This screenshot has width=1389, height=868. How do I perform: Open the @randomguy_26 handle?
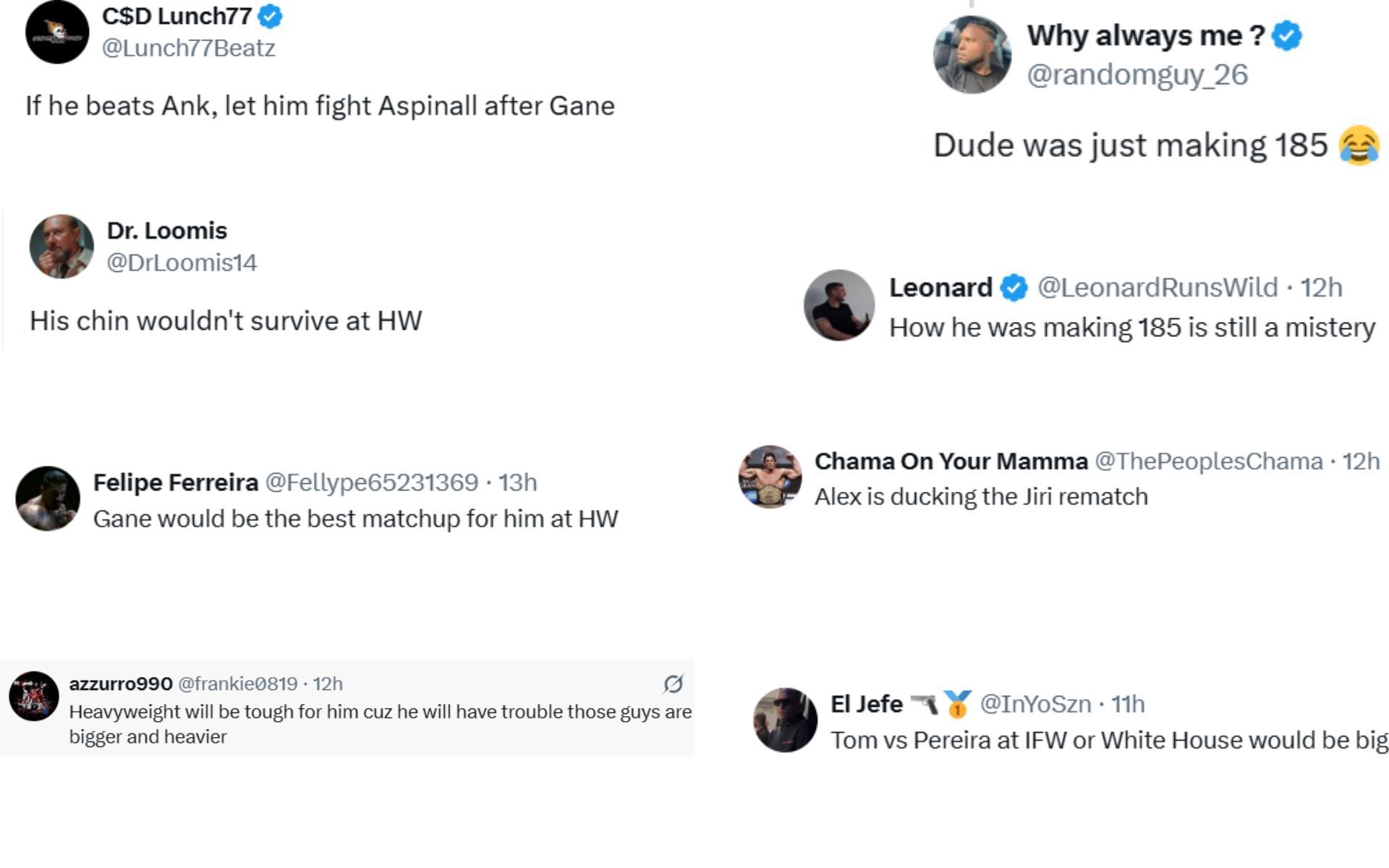(x=1137, y=75)
